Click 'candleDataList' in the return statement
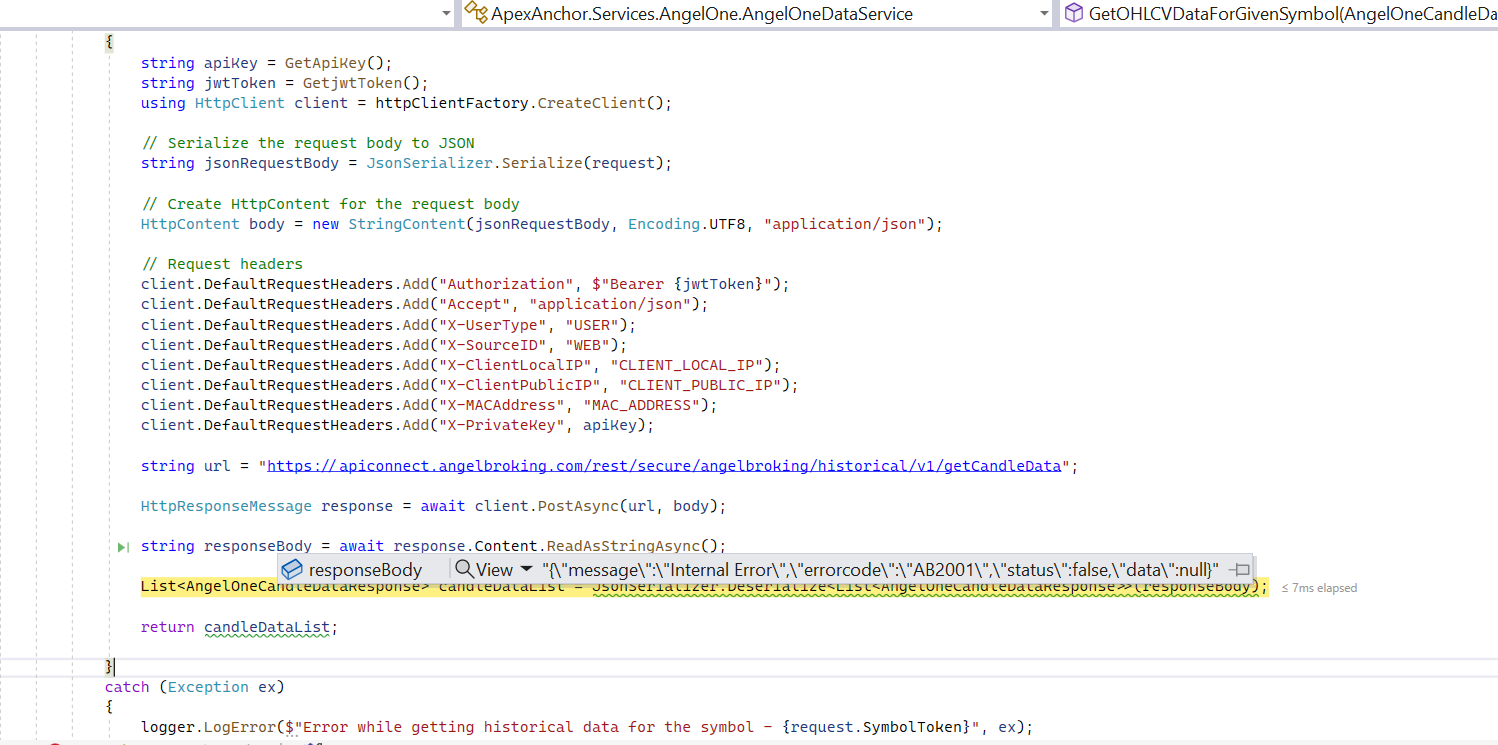1498x745 pixels. [x=267, y=627]
